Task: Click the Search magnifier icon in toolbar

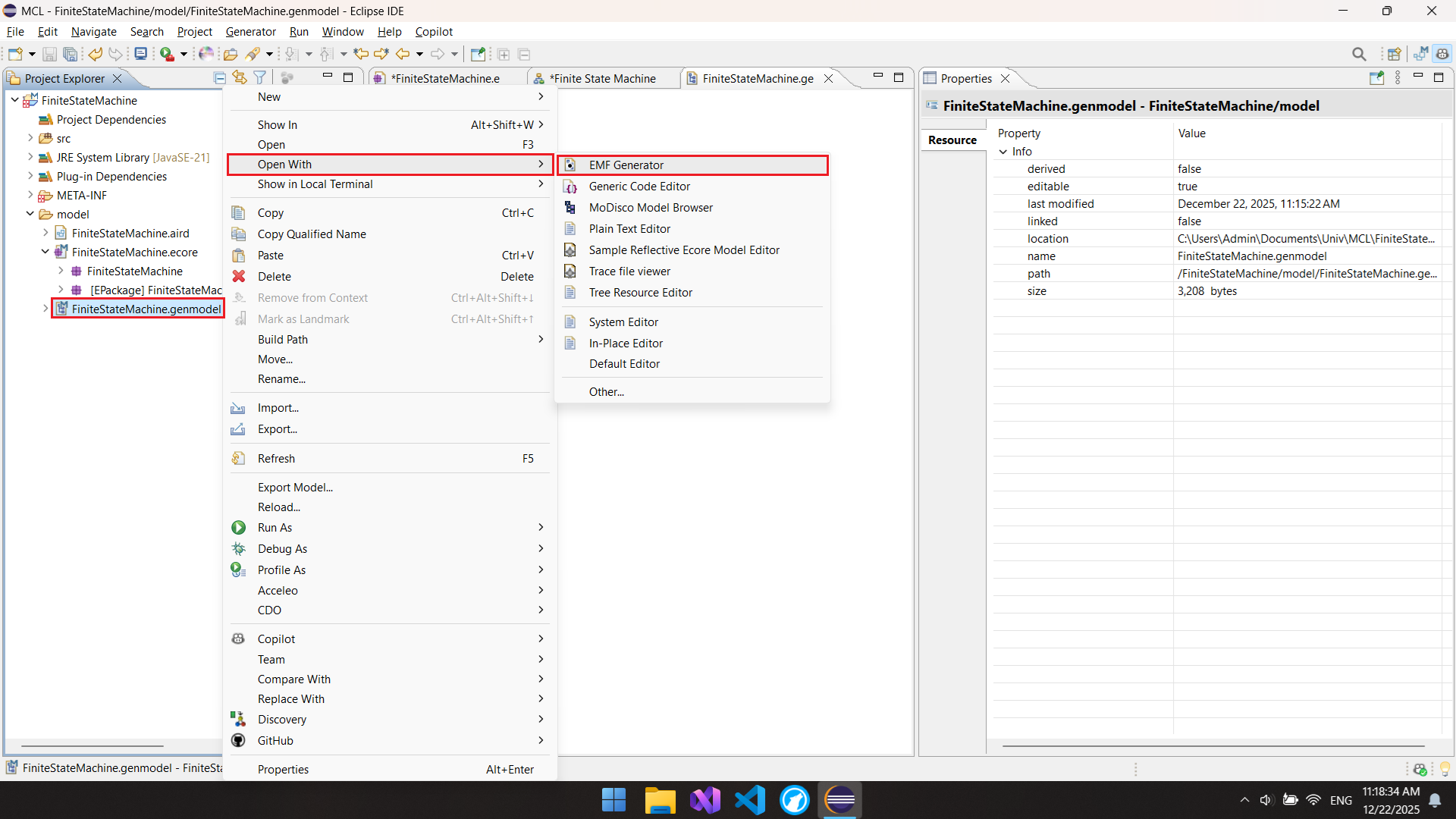Action: click(1359, 54)
